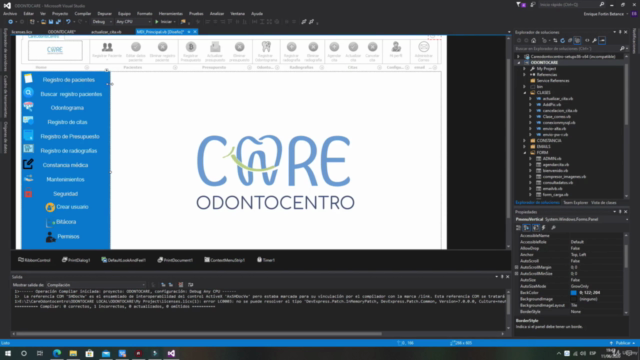The image size is (640, 360).
Task: Open the Debug configuration dropdown
Action: tap(102, 22)
